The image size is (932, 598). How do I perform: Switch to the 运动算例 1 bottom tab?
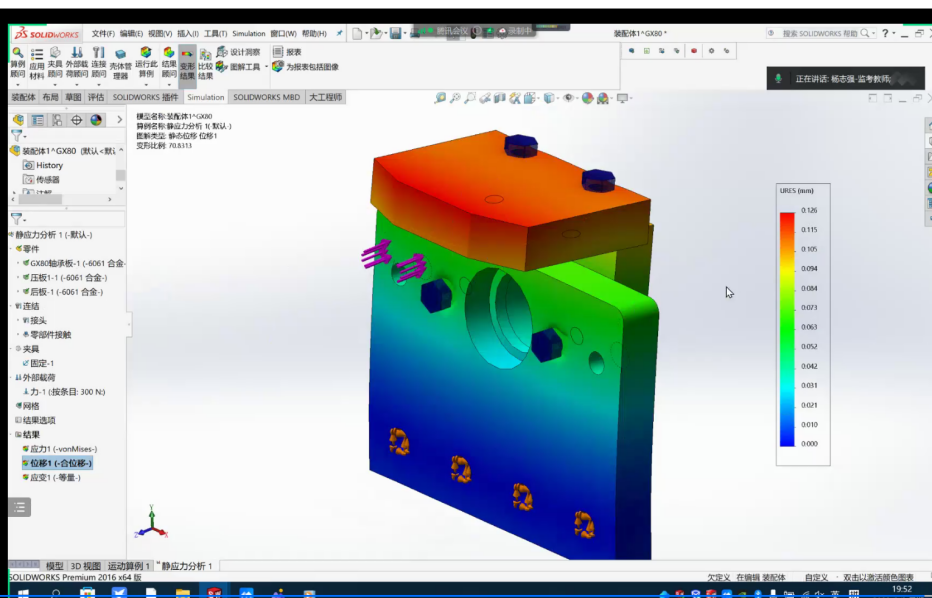pos(129,566)
